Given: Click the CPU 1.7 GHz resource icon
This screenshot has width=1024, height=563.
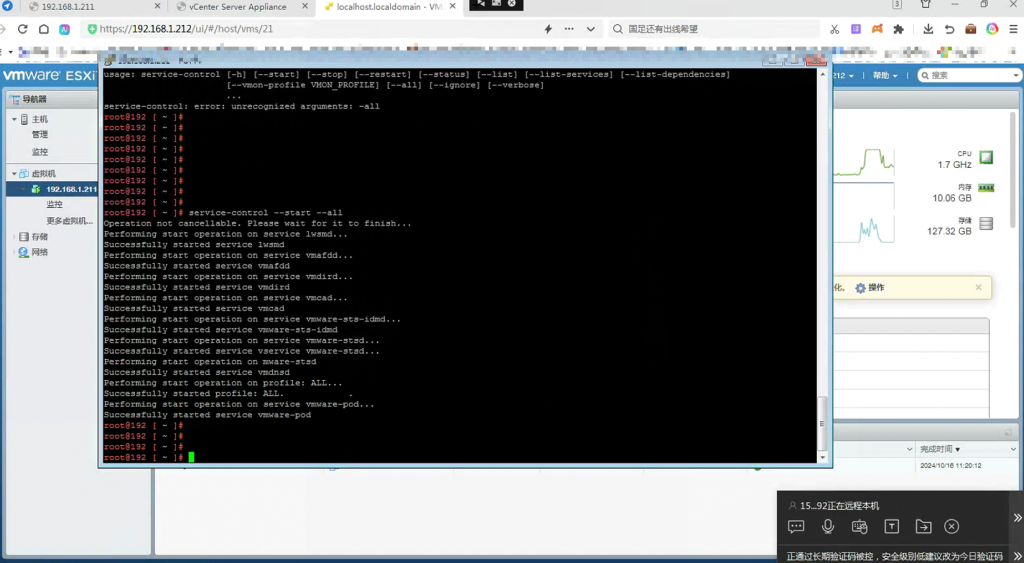Looking at the screenshot, I should (986, 157).
